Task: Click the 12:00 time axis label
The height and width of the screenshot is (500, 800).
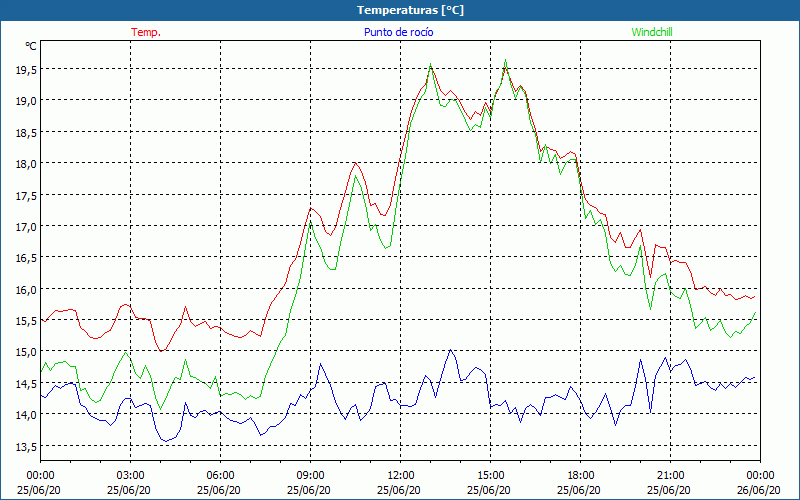Action: pyautogui.click(x=401, y=476)
